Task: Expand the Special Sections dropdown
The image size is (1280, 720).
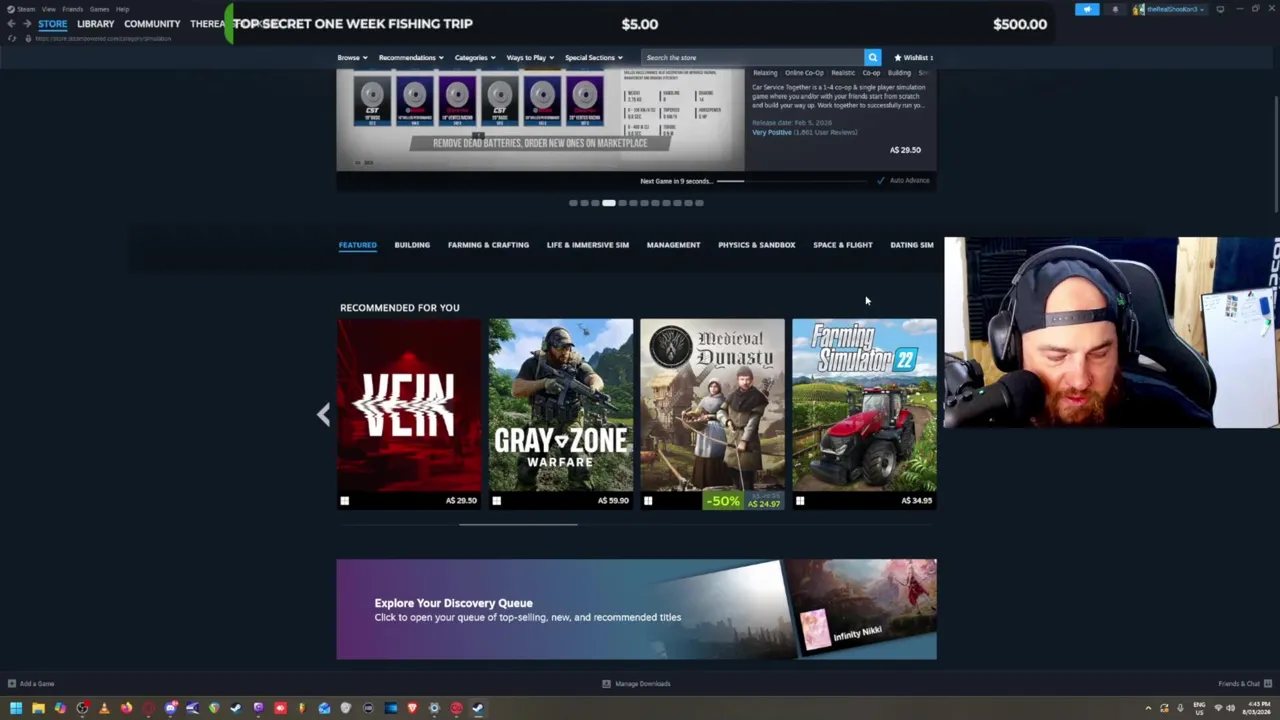Action: pos(594,58)
